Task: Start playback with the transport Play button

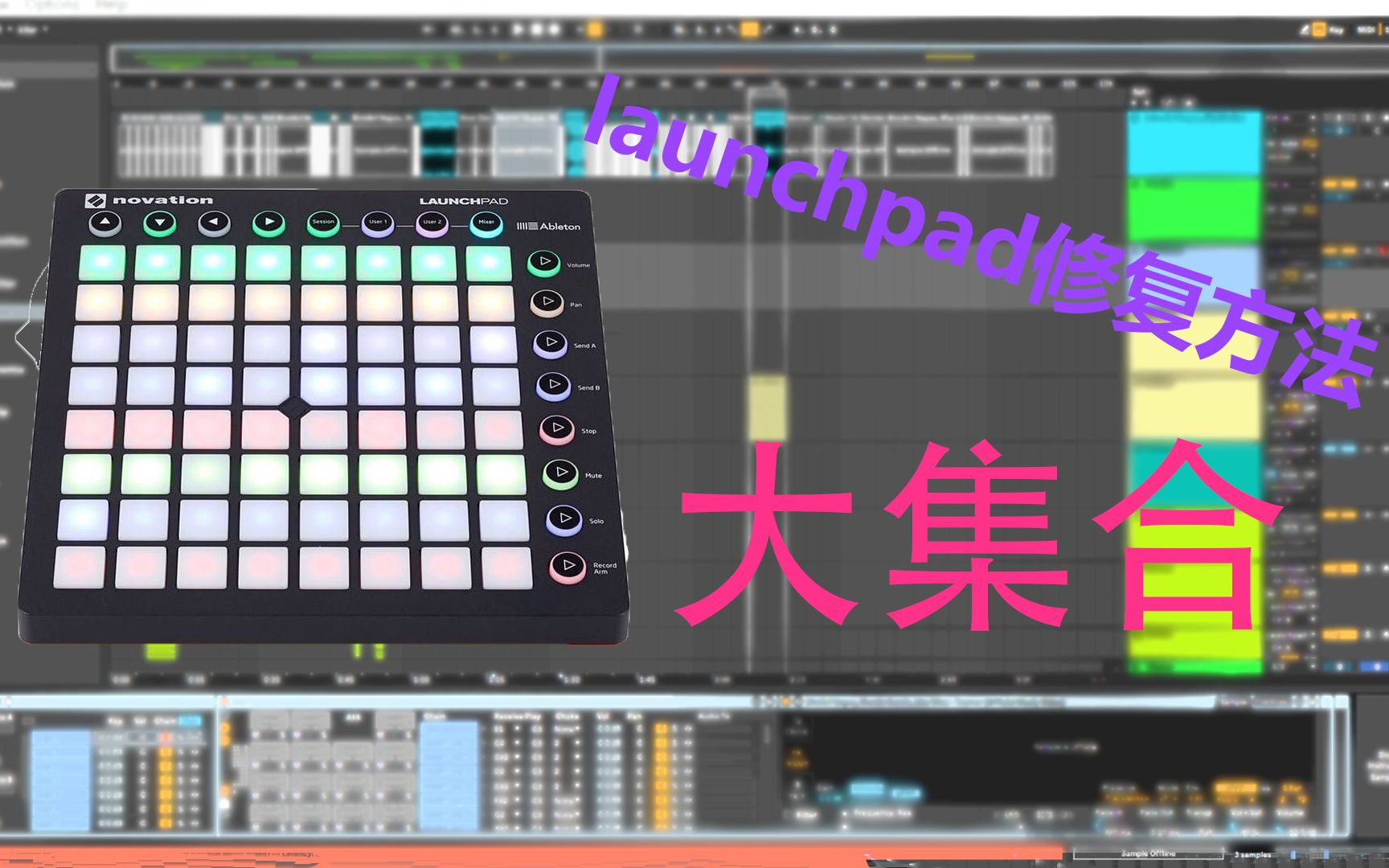Action: point(518,30)
